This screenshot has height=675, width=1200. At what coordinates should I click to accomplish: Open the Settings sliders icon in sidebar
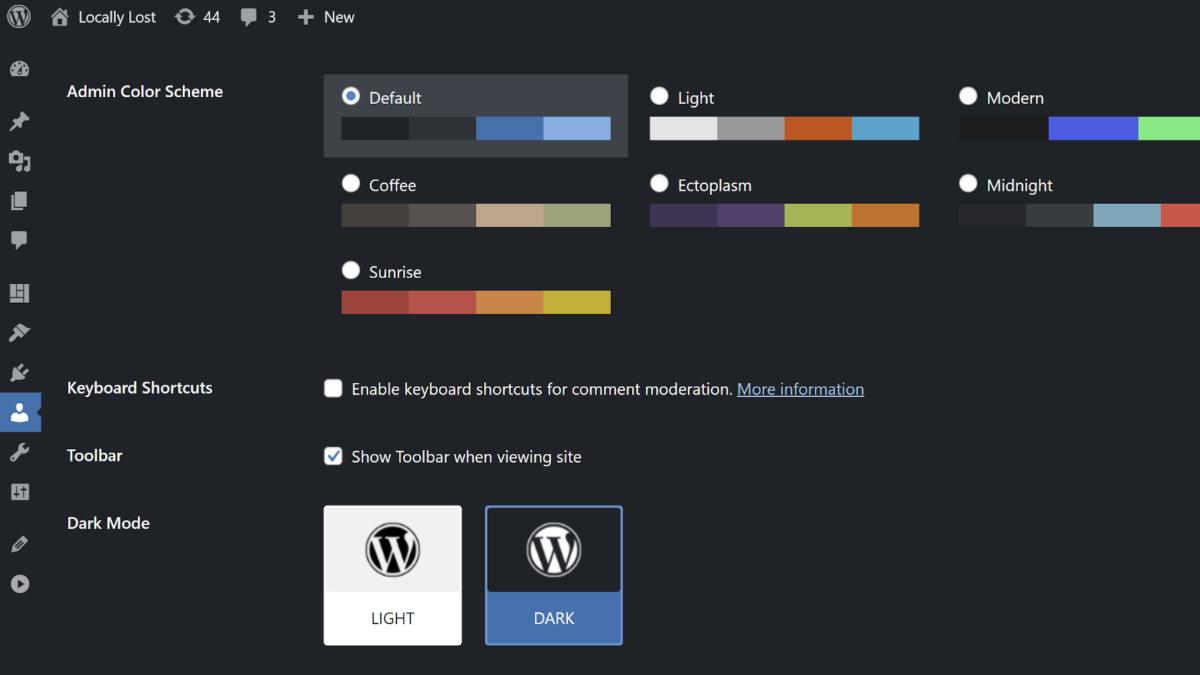[x=19, y=492]
